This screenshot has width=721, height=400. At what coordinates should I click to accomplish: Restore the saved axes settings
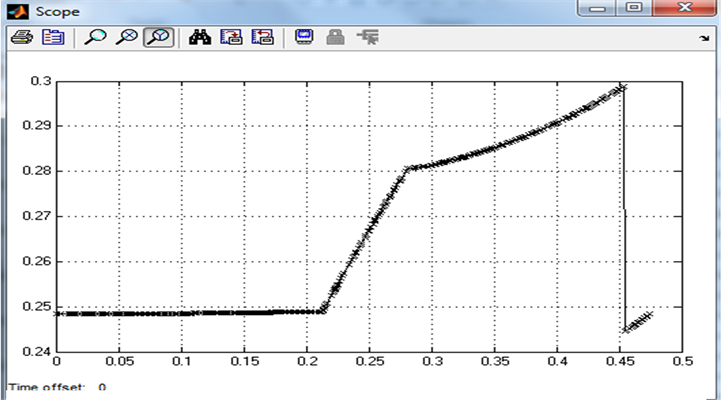[262, 38]
